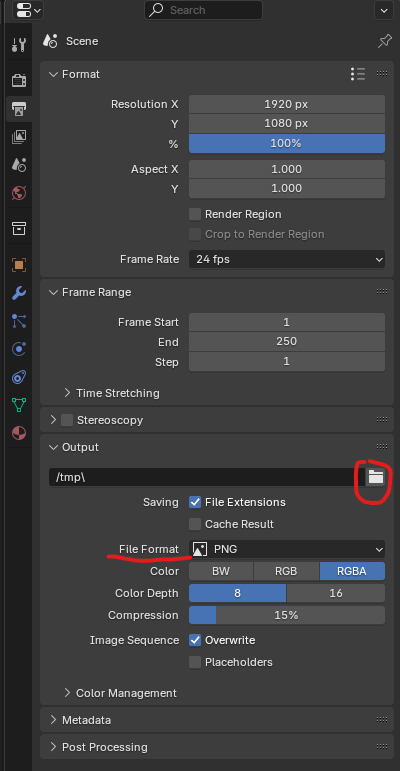The height and width of the screenshot is (771, 400).
Task: Select RGB color mode button
Action: tap(286, 571)
